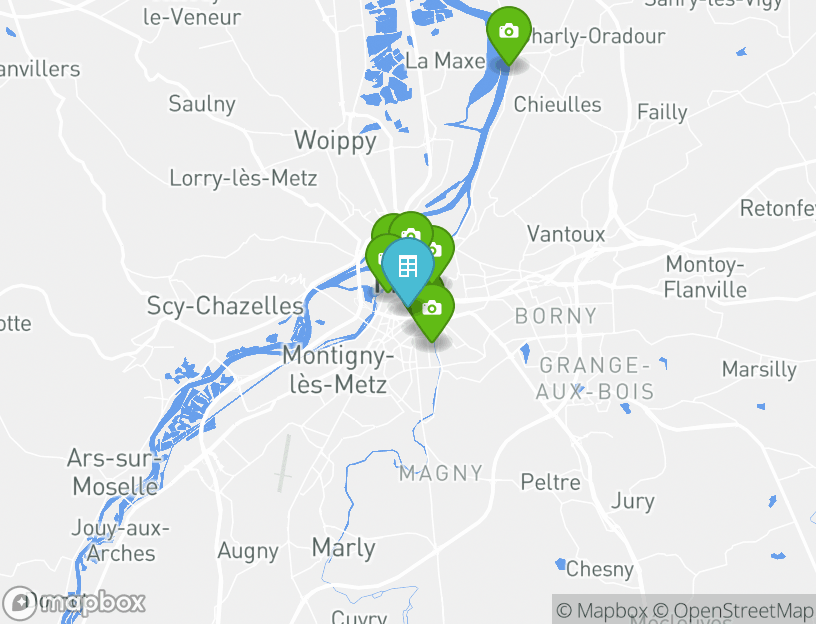
Task: Select the Scy-Chazelles map label
Action: point(225,306)
